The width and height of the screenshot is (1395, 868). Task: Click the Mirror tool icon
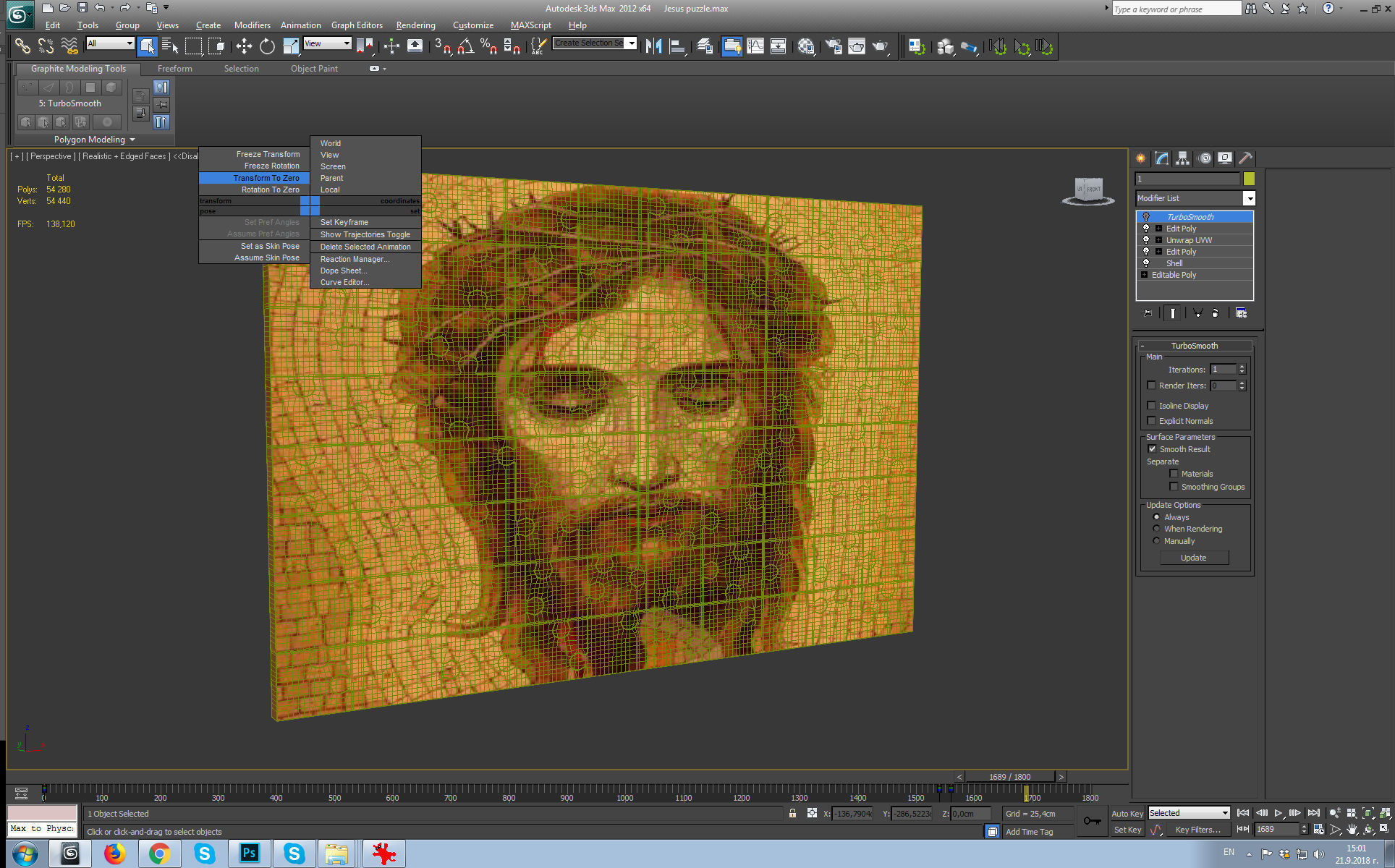pyautogui.click(x=654, y=46)
